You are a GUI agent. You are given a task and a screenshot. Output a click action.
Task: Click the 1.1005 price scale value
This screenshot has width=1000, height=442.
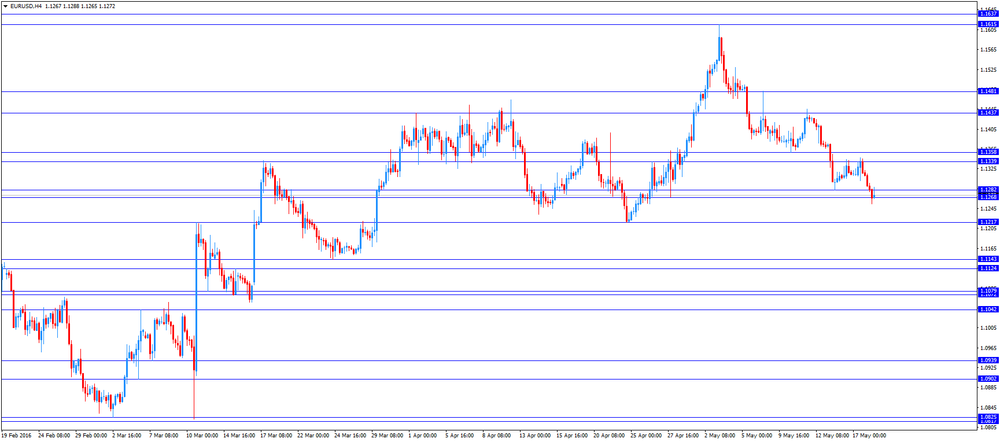coord(989,328)
